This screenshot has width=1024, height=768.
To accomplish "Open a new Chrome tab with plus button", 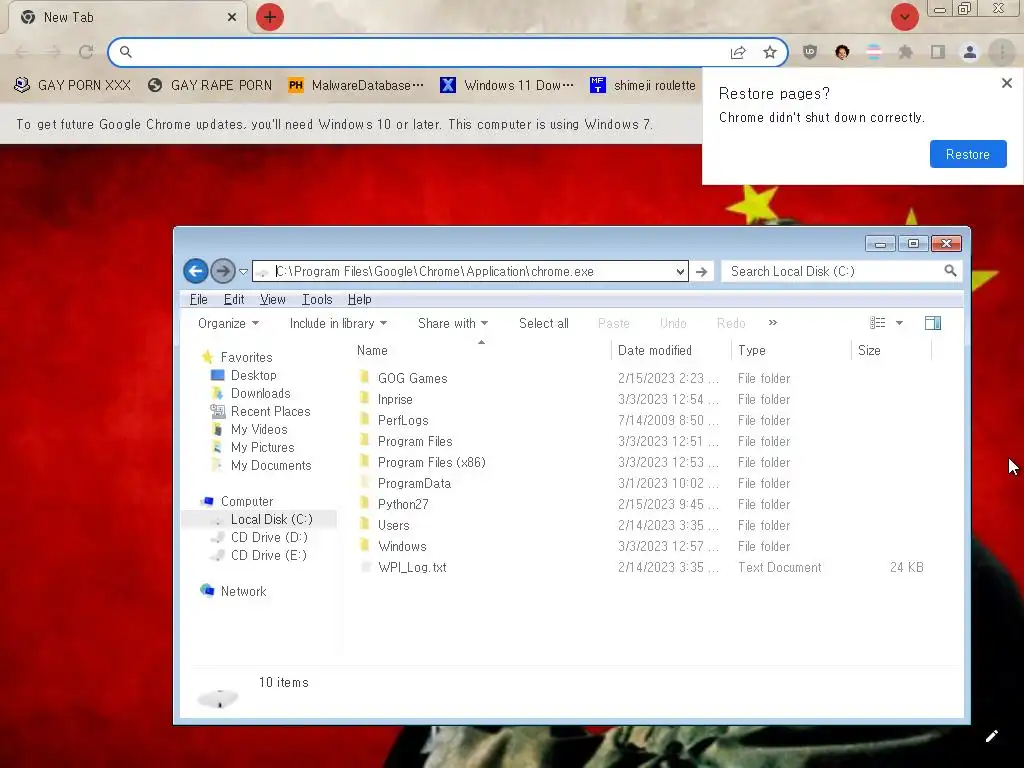I will (x=270, y=17).
